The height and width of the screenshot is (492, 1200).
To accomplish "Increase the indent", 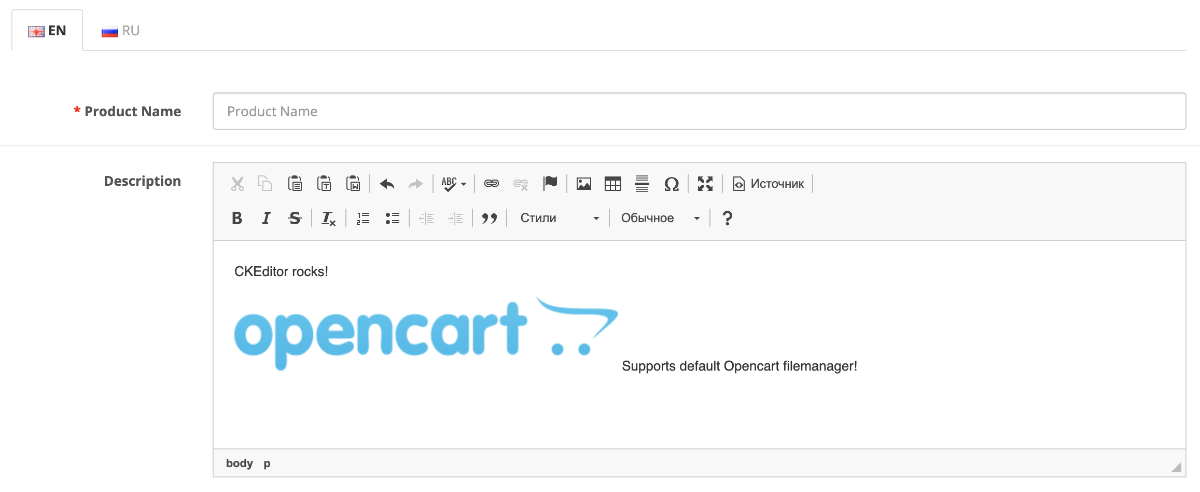I will click(x=455, y=218).
